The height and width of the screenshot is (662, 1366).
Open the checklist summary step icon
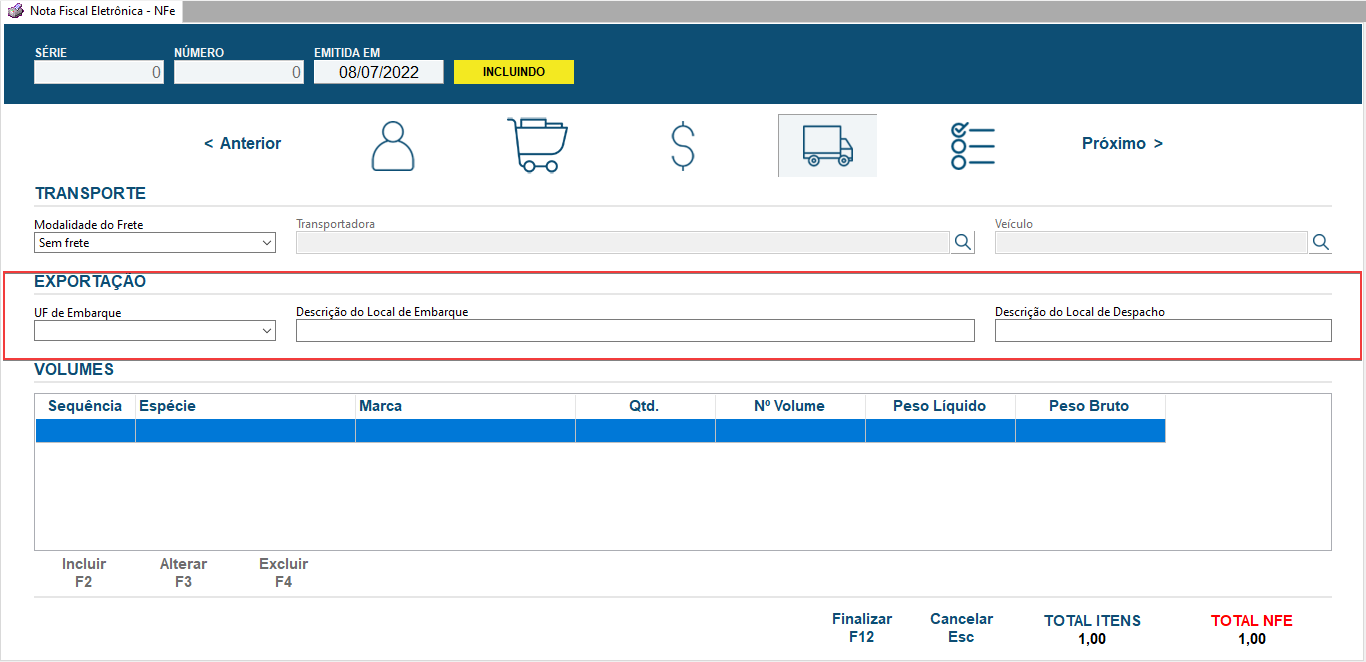[972, 146]
